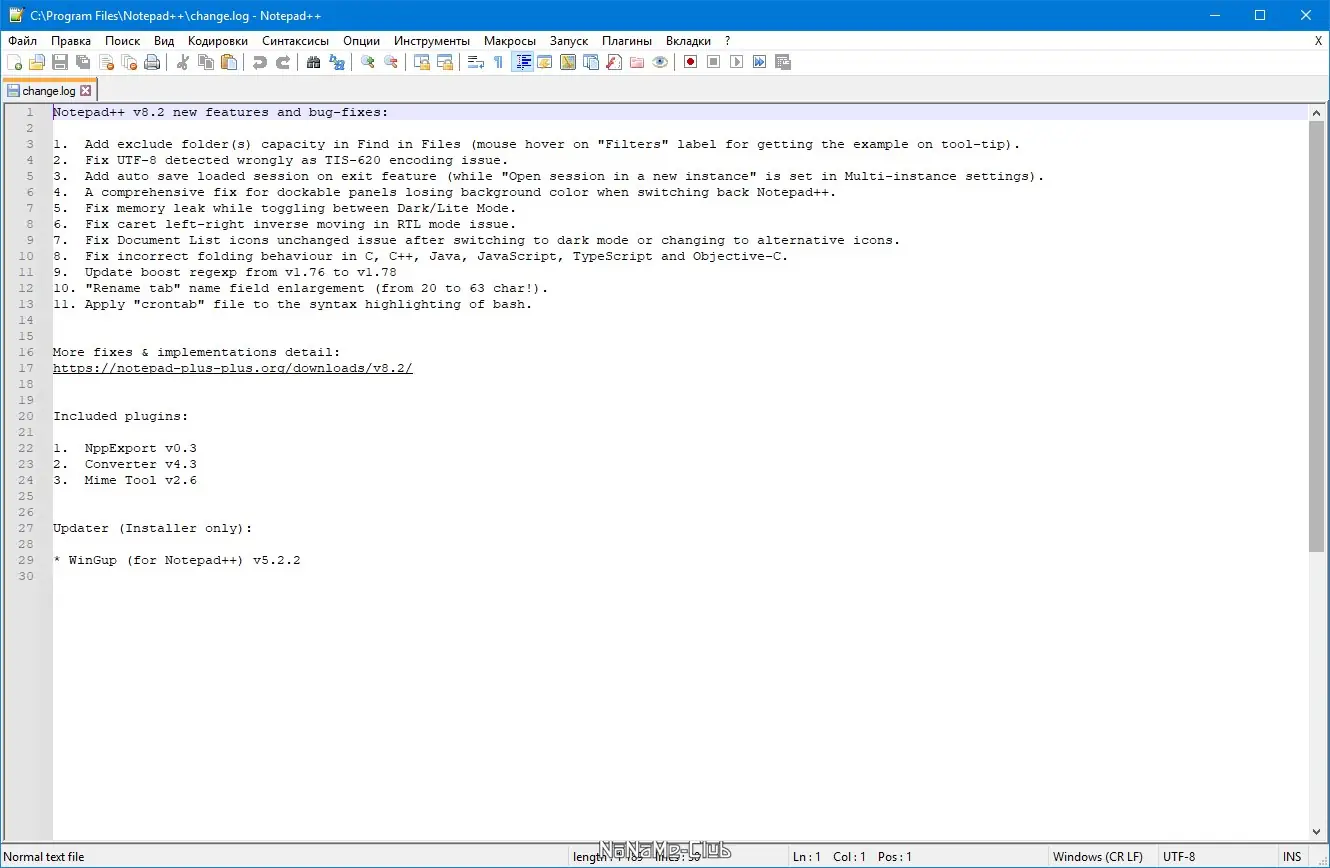Click the Stop recording macro icon
This screenshot has width=1330, height=868.
(714, 62)
